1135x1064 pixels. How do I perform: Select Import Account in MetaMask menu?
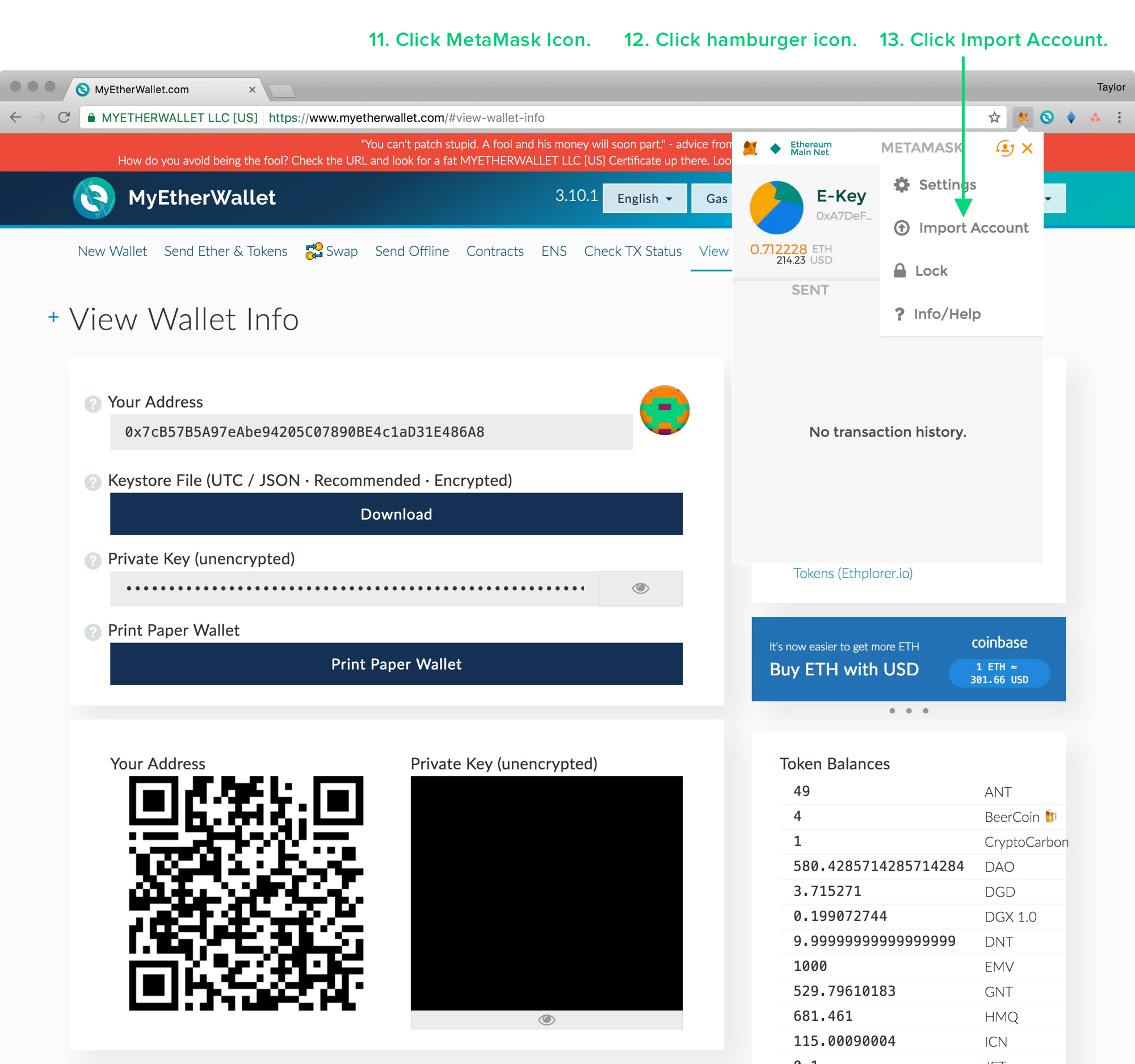(x=961, y=228)
